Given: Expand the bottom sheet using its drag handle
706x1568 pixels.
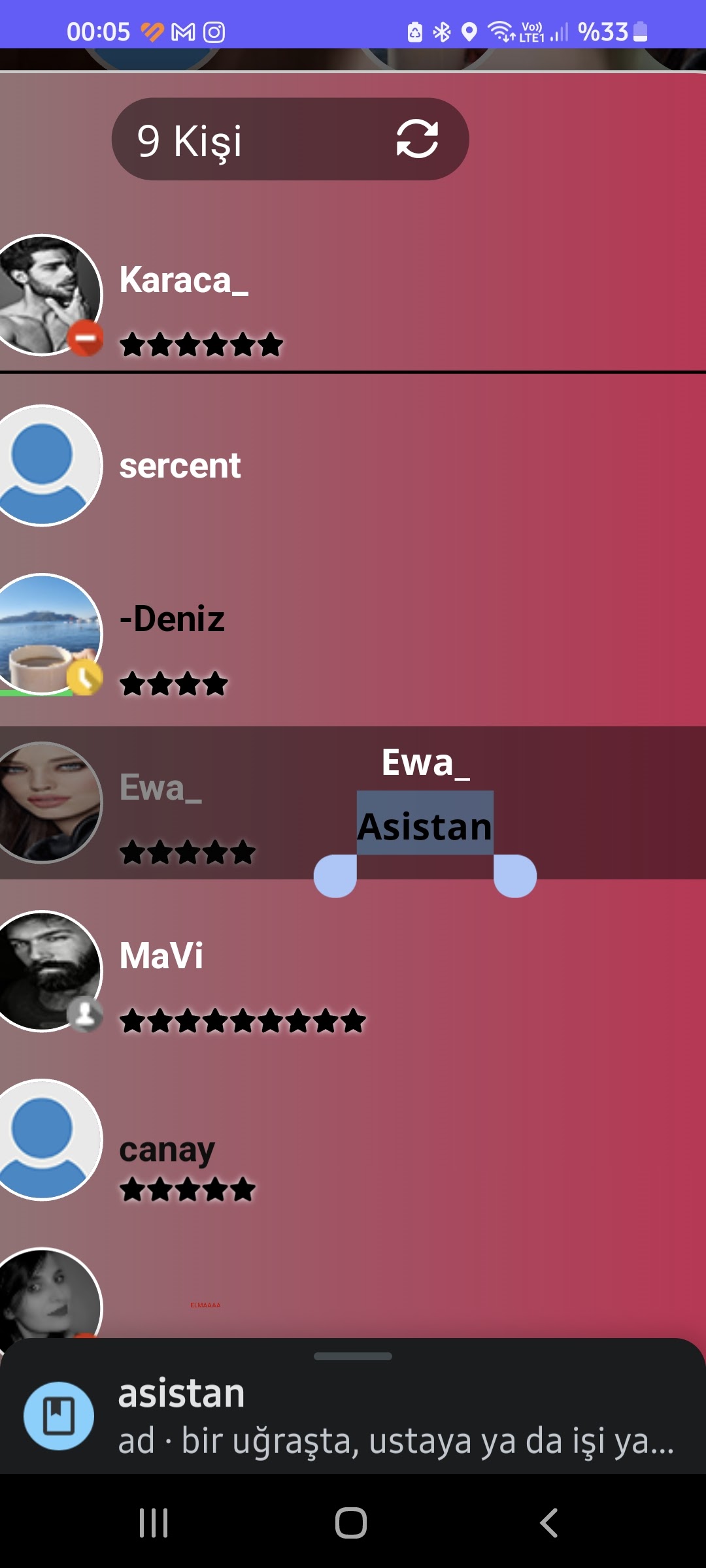Looking at the screenshot, I should [353, 1356].
